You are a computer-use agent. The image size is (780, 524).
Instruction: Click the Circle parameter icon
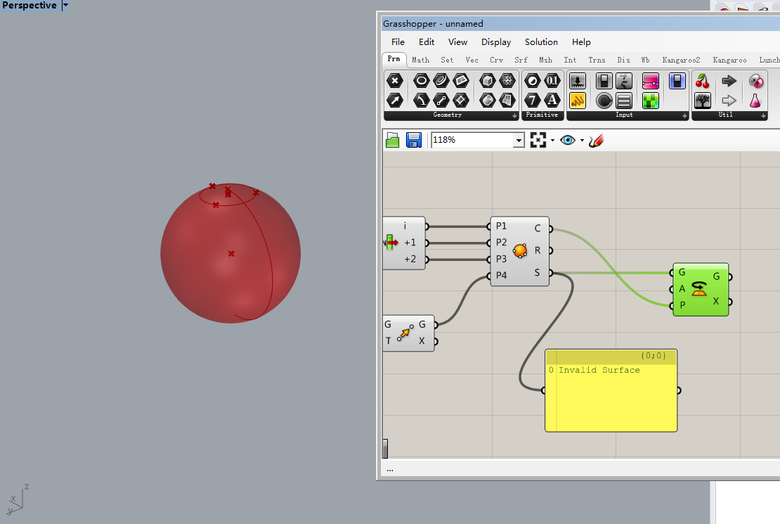(422, 81)
